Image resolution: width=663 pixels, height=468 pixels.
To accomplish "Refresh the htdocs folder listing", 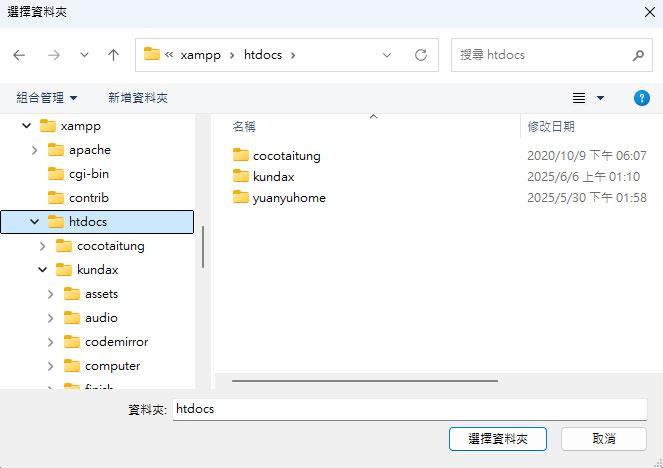I will tap(421, 55).
